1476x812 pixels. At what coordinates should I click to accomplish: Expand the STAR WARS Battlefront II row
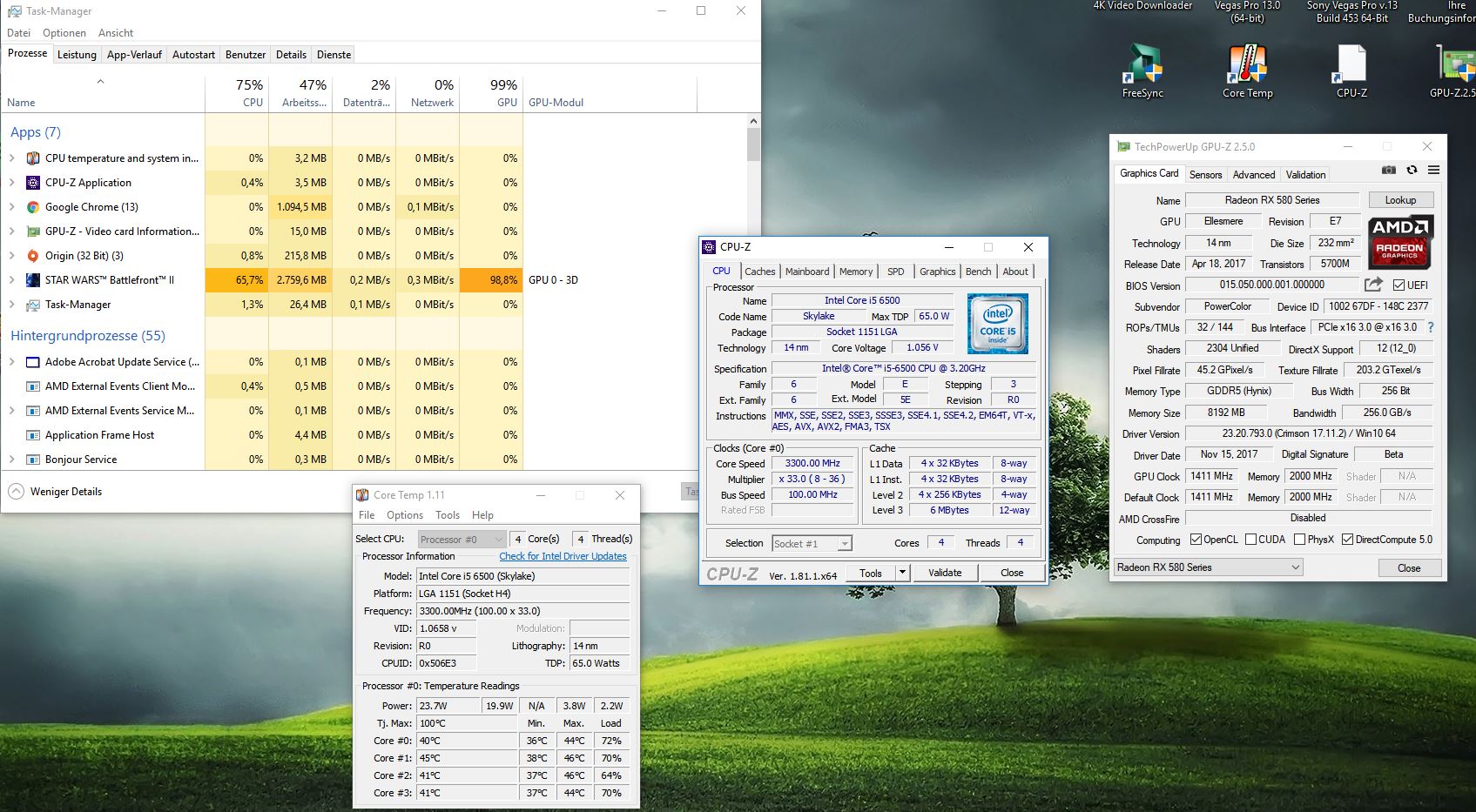point(11,280)
